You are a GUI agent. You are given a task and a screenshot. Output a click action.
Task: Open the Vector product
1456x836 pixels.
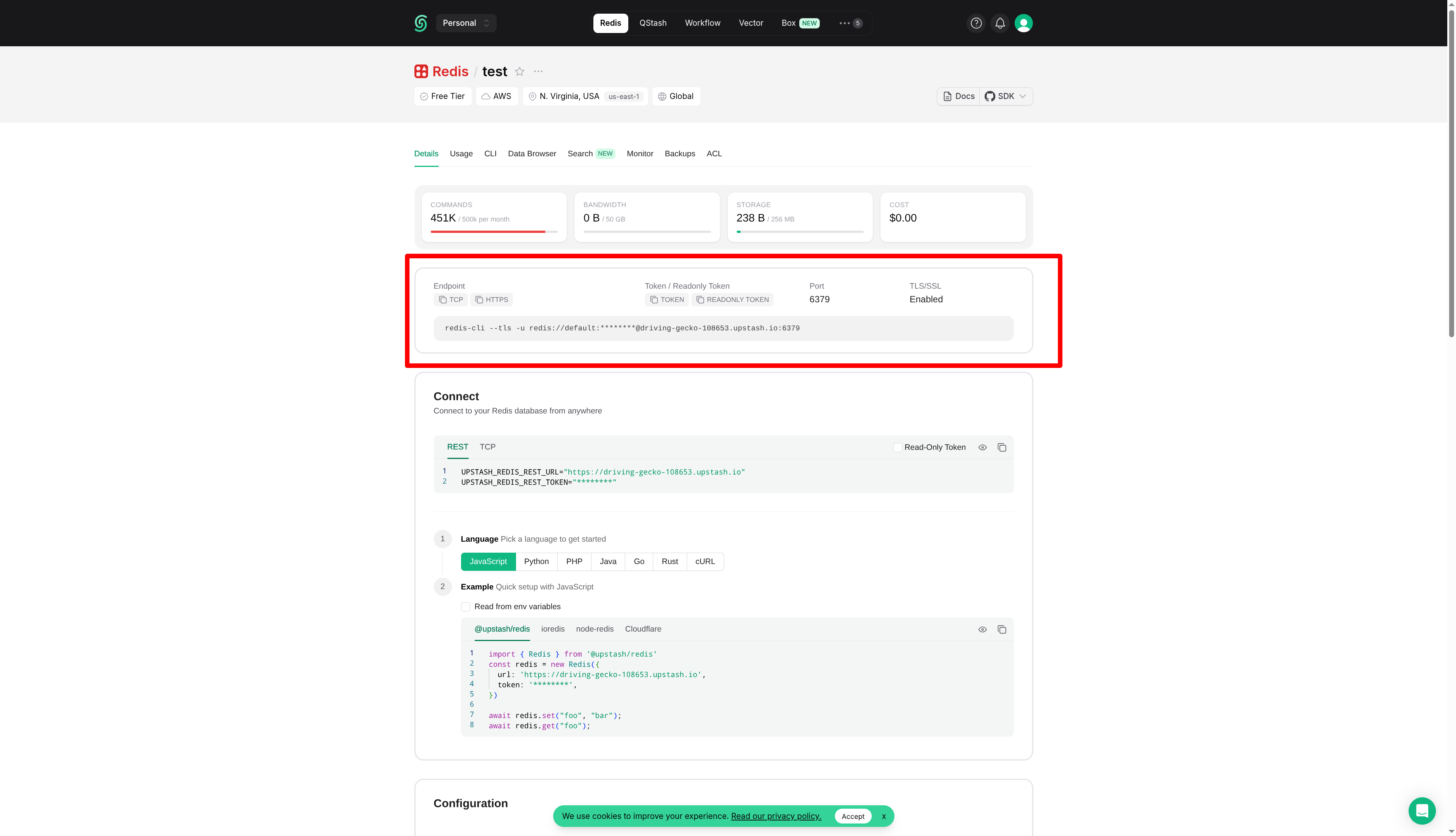(x=751, y=23)
